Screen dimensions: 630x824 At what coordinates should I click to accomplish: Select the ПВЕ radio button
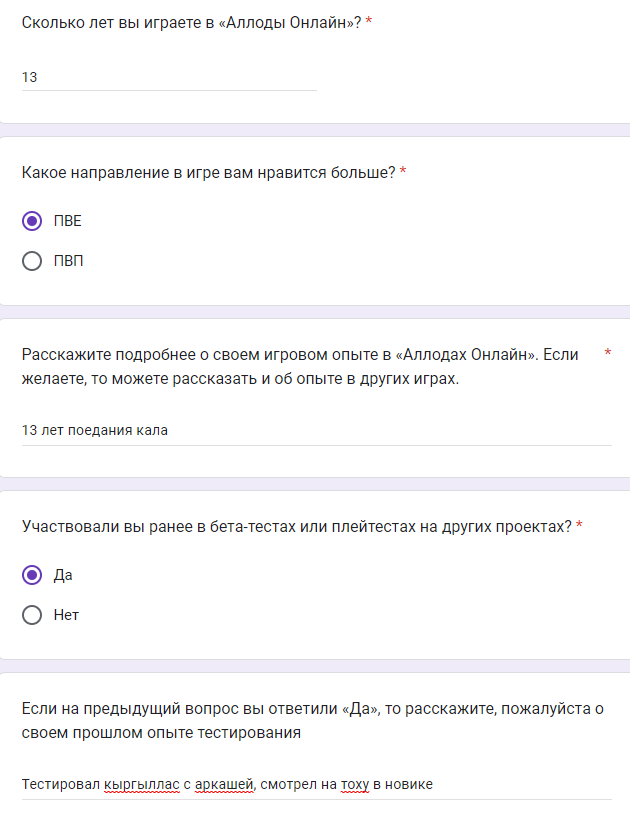tap(32, 221)
